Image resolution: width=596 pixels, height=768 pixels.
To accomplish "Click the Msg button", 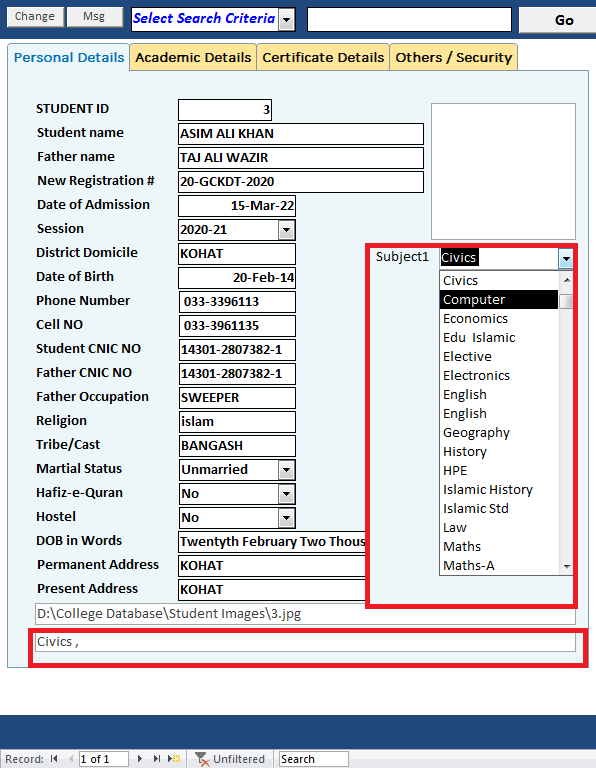I will tap(94, 17).
